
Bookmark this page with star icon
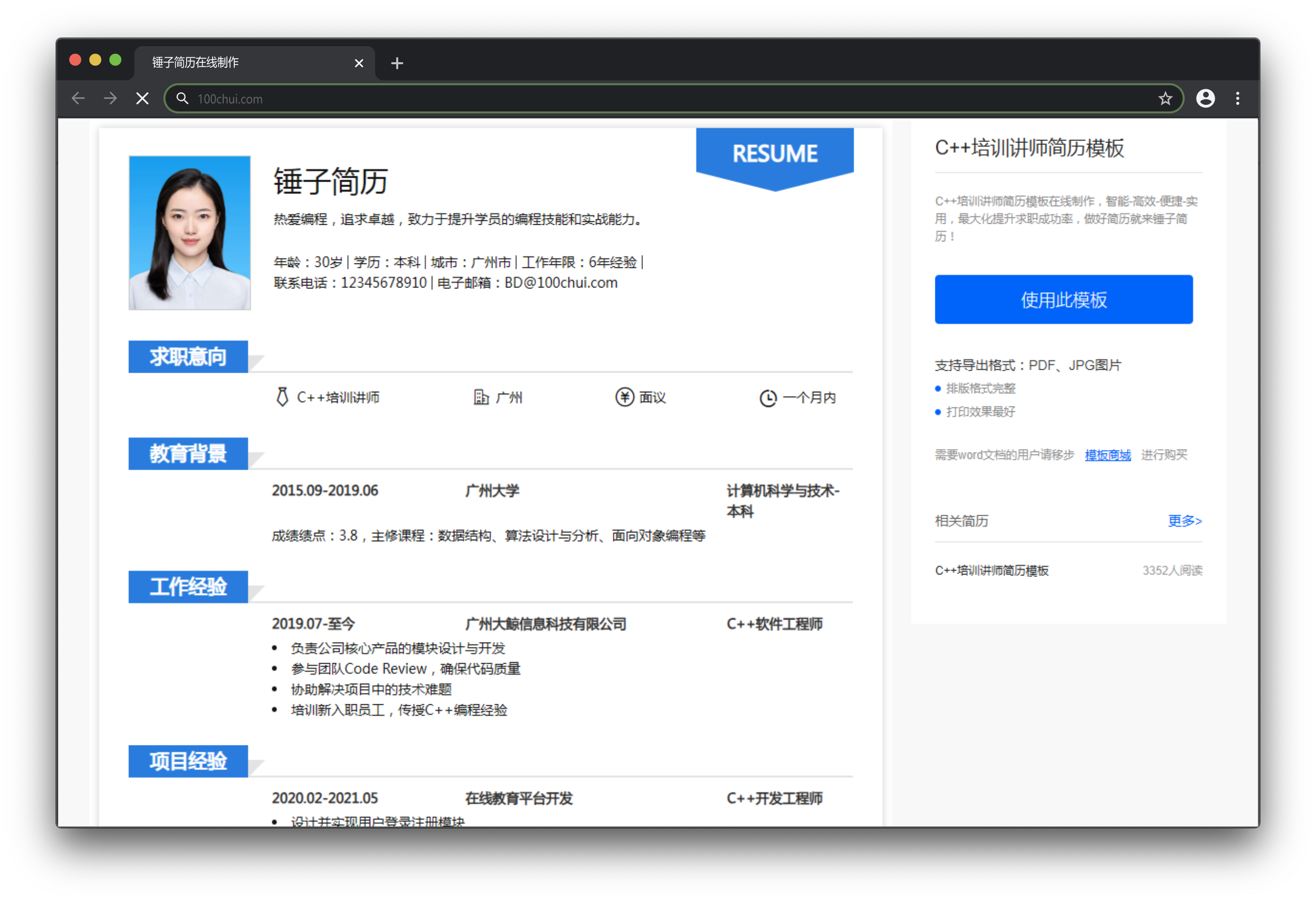(x=1165, y=99)
